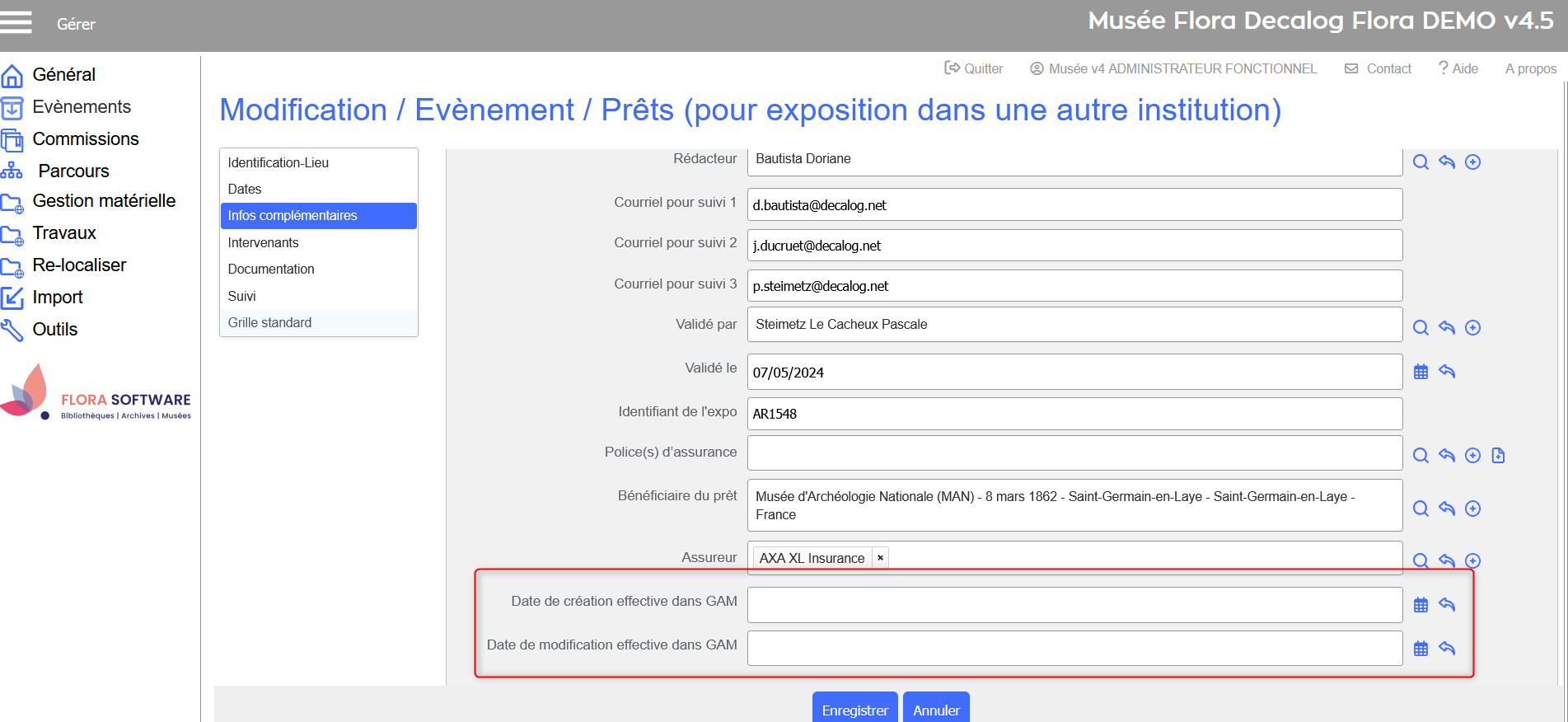Open the calendar picker for Validé le
1568x722 pixels.
pos(1421,372)
